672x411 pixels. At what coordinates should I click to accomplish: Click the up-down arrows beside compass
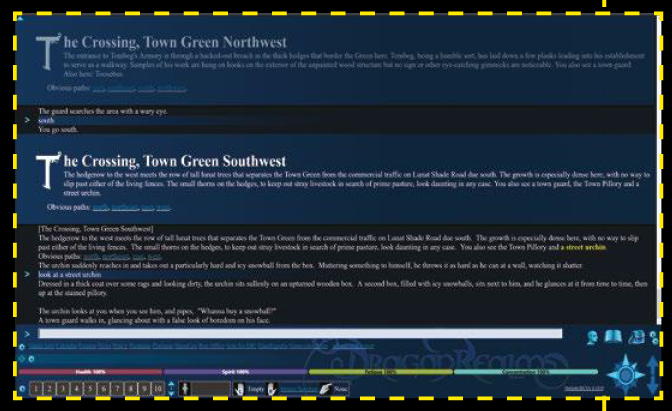coord(653,375)
